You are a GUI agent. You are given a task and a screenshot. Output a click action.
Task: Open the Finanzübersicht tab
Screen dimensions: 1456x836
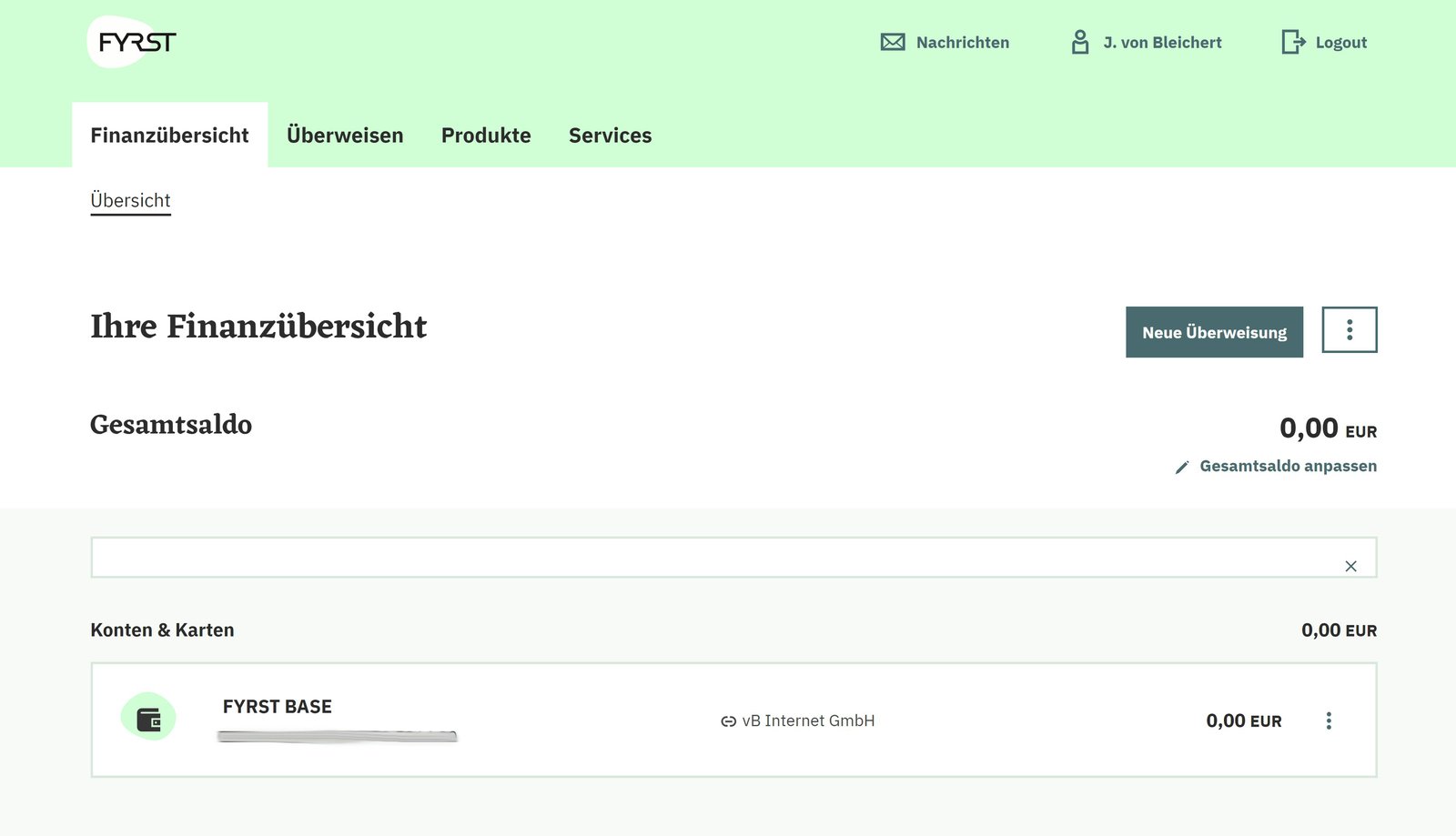[169, 135]
